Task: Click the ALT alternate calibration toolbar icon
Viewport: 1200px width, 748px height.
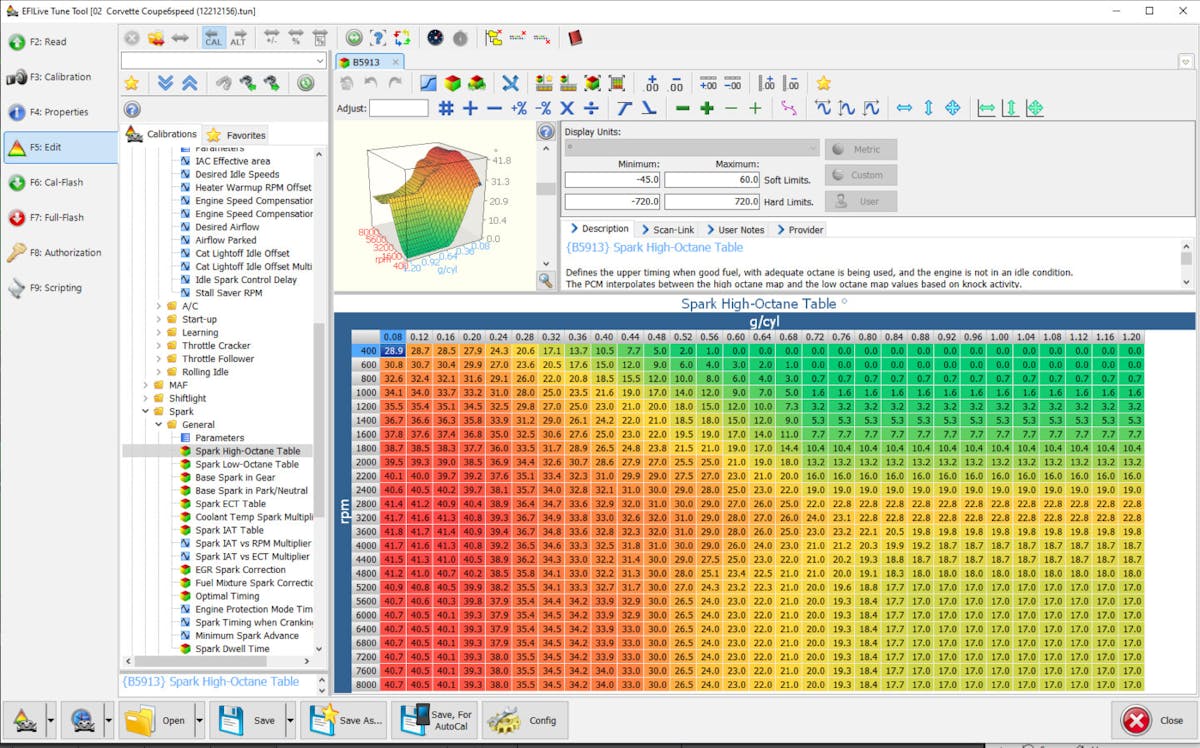Action: (x=238, y=38)
